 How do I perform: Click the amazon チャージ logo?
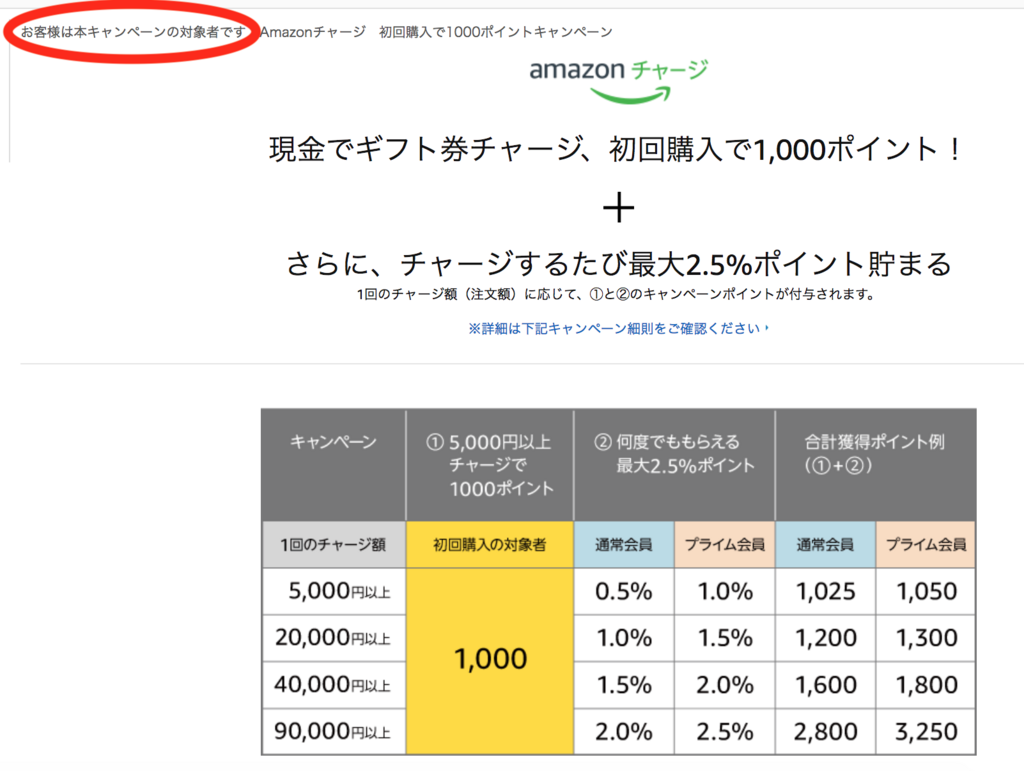point(618,81)
